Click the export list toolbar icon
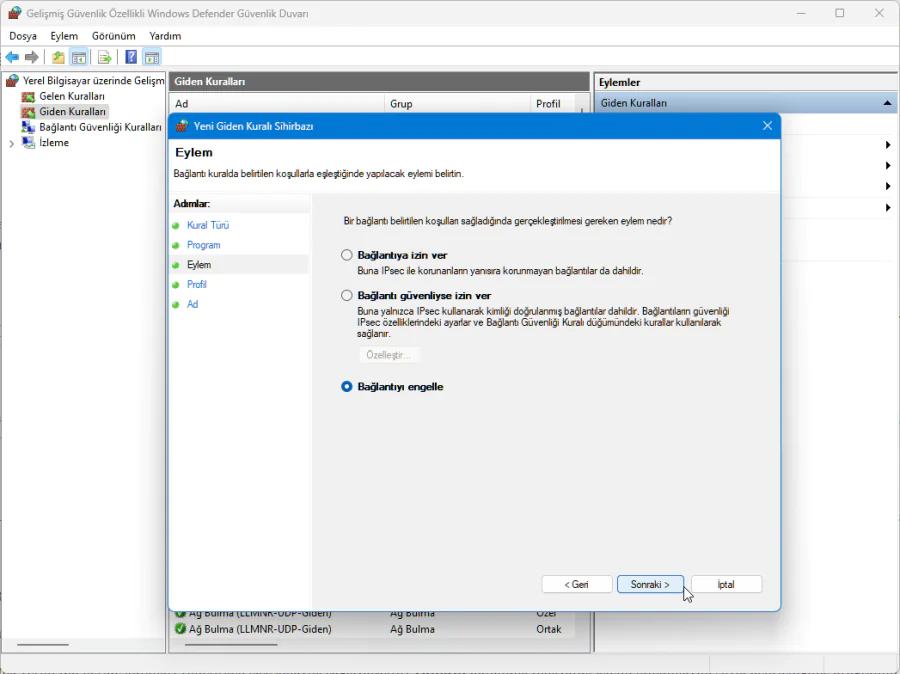Image resolution: width=900 pixels, height=674 pixels. click(104, 58)
